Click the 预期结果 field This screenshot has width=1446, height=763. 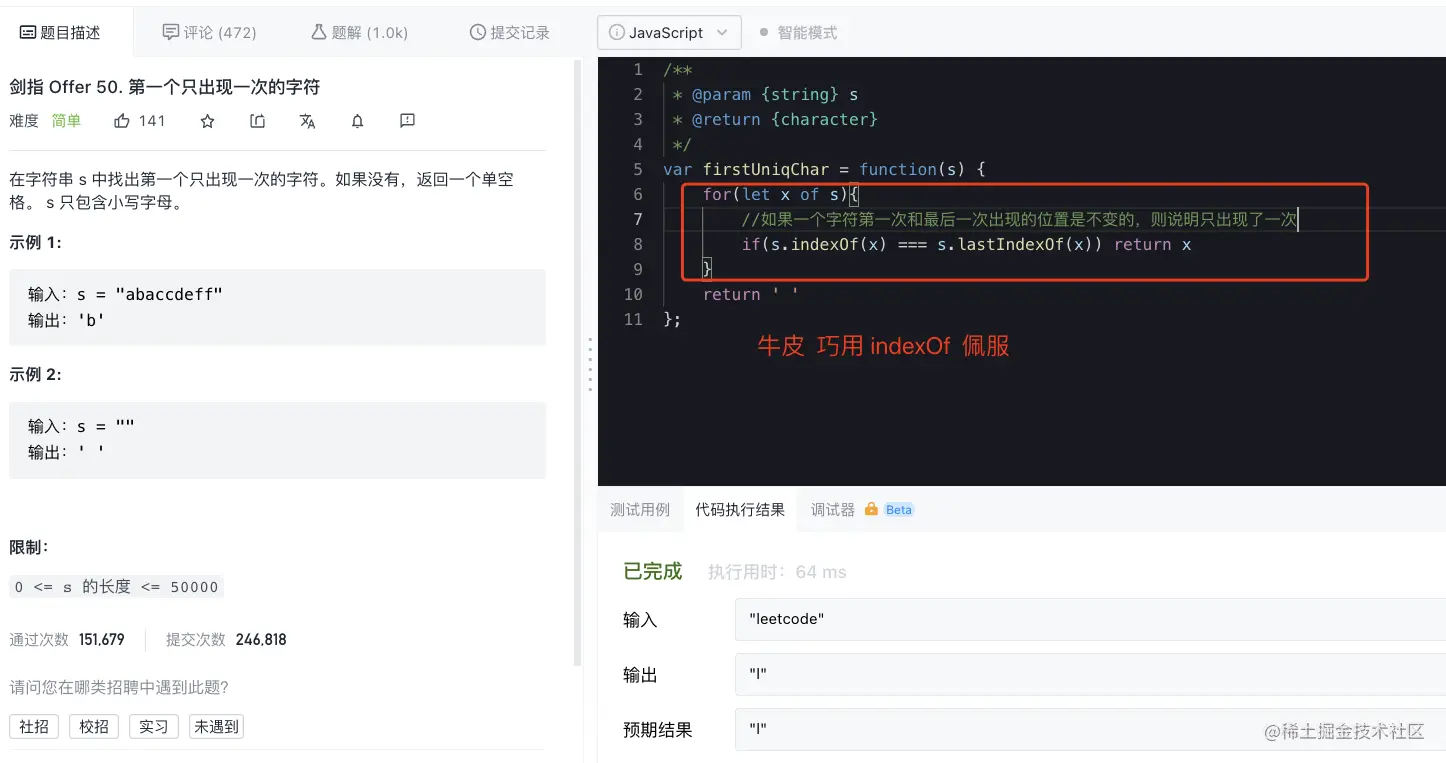[1090, 730]
